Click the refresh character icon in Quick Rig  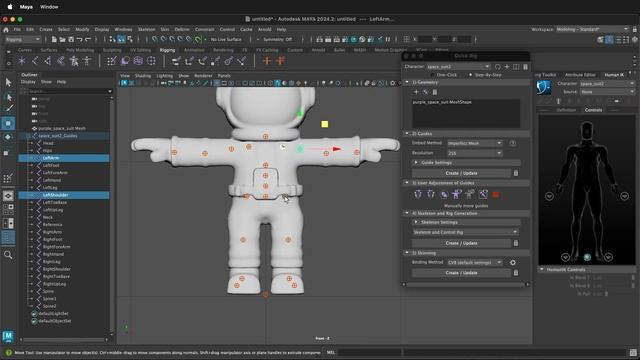[x=498, y=67]
